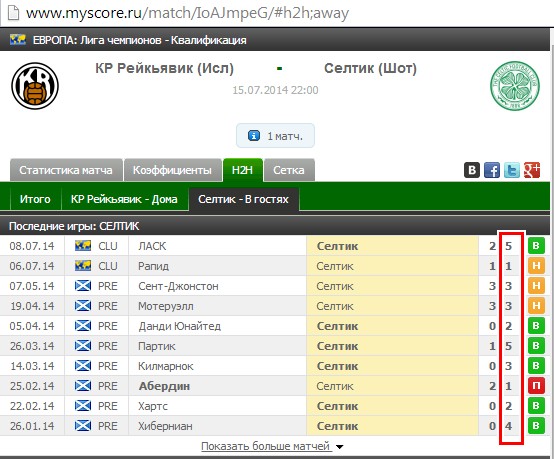Click Scotland flag in Сент-Джонстон row
554x459 pixels.
[83, 286]
